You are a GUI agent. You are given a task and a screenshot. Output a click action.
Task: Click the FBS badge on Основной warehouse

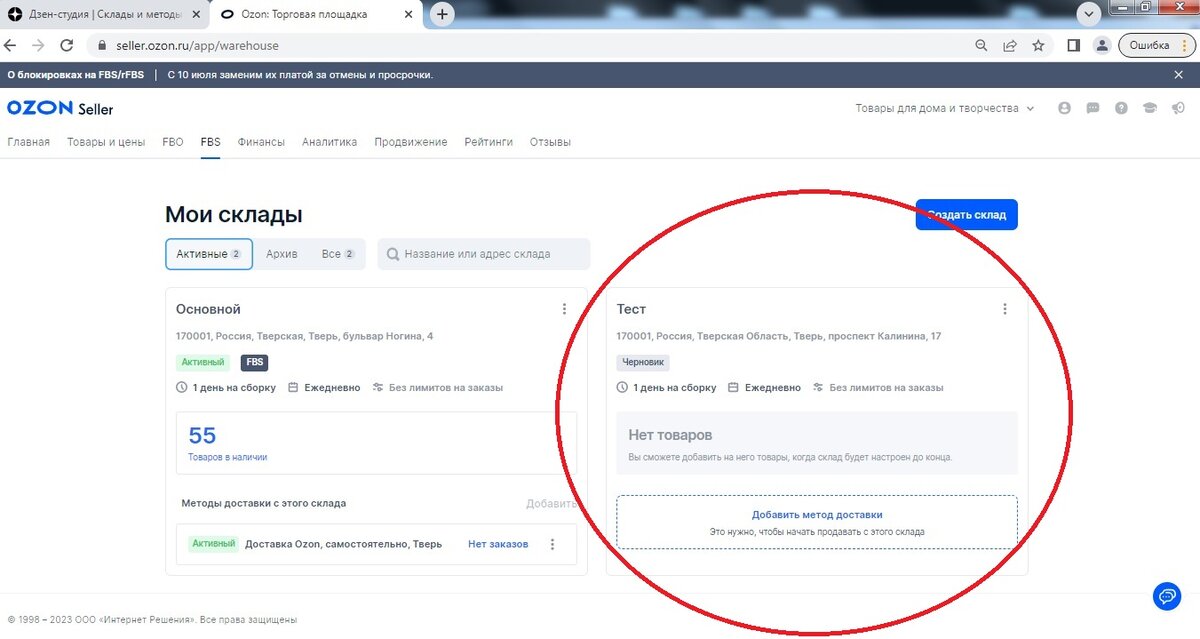pos(254,363)
